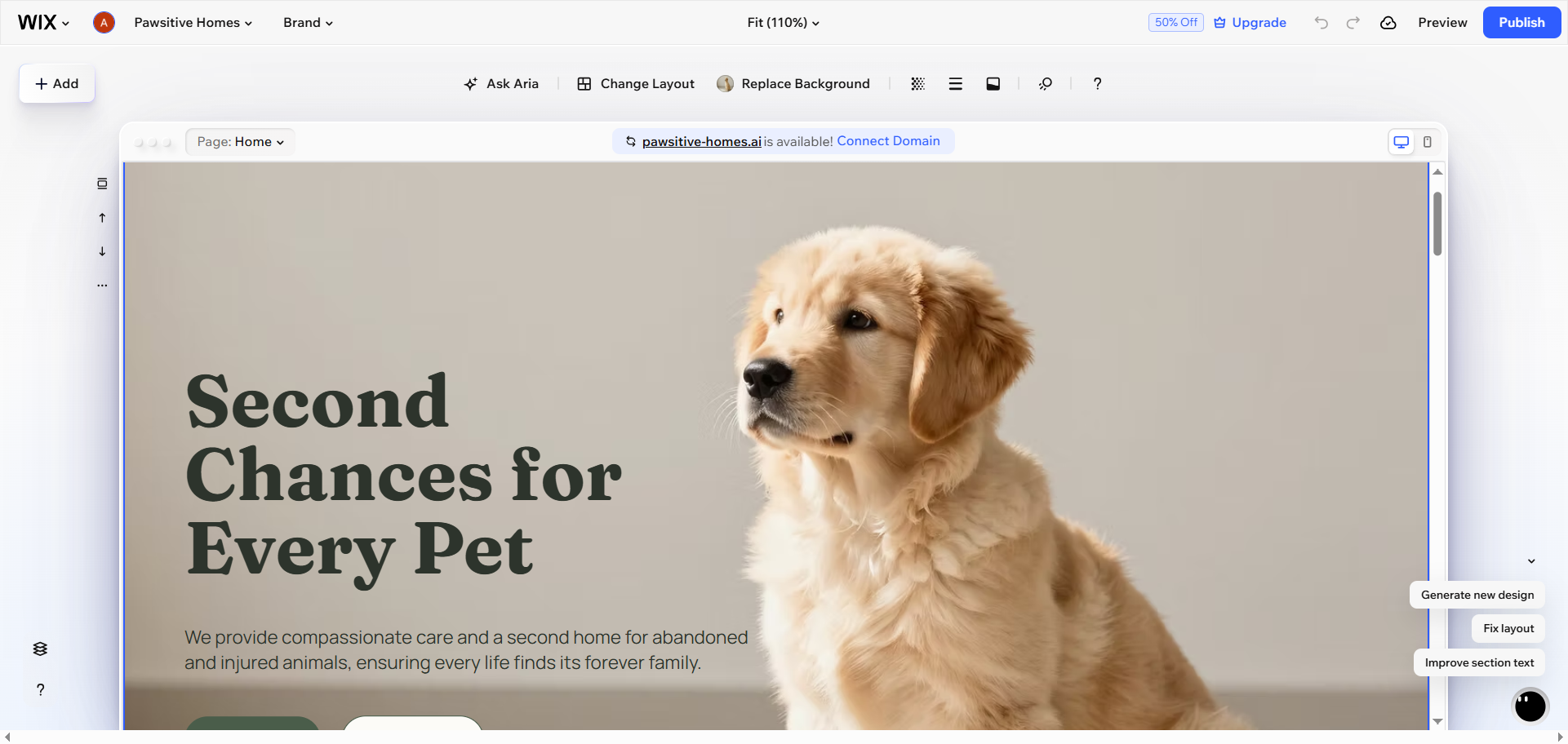Open Ask Aria assistant
Image resolution: width=1568 pixels, height=744 pixels.
tap(501, 83)
